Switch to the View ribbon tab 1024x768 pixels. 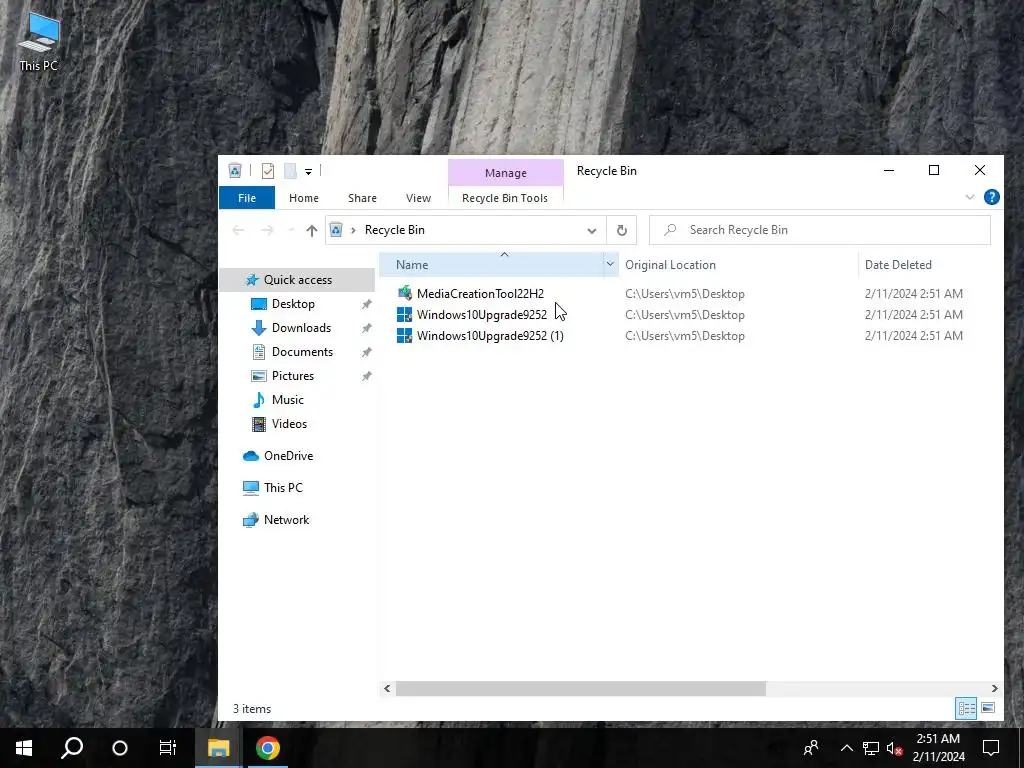pyautogui.click(x=418, y=198)
